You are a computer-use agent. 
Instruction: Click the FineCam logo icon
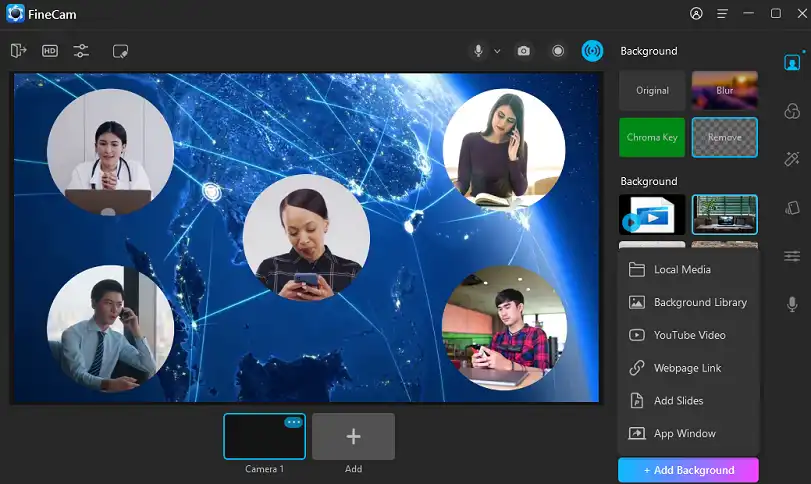[x=15, y=13]
